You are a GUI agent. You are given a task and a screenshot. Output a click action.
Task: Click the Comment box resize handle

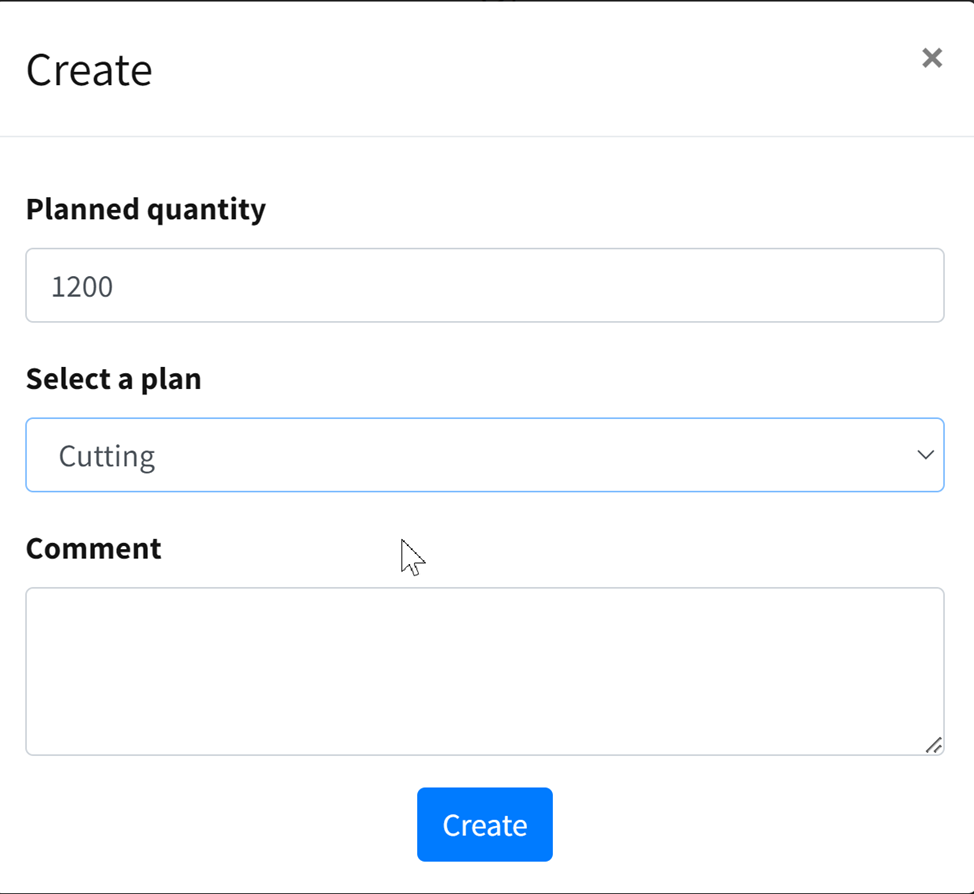click(x=933, y=745)
